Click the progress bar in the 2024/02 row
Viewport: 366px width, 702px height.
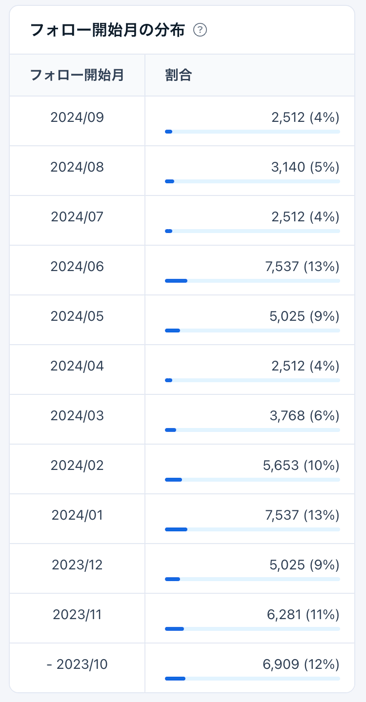[x=252, y=479]
